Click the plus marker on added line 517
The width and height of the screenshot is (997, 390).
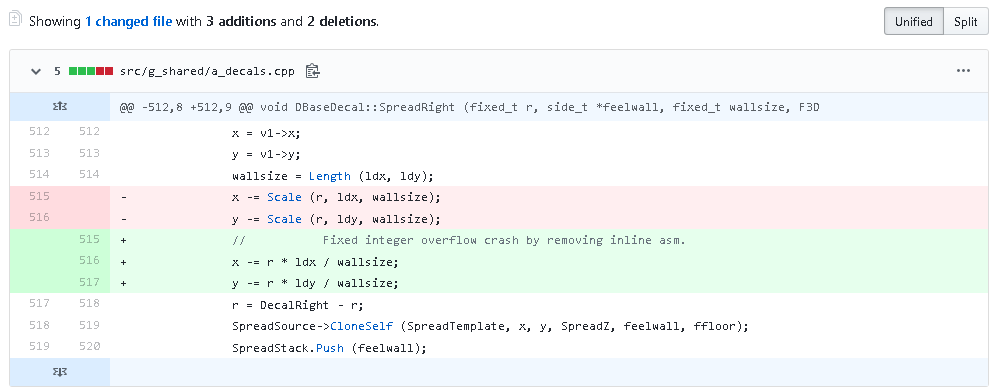coord(124,283)
